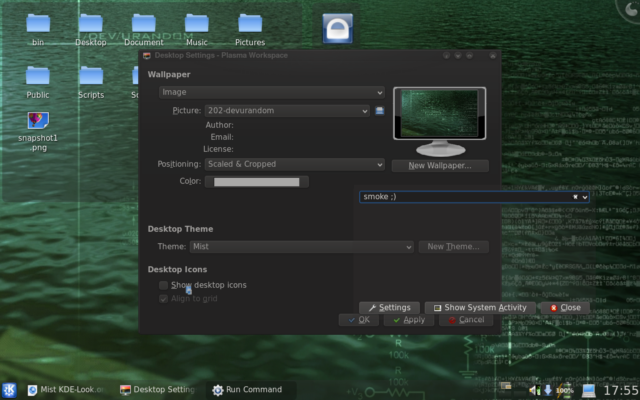640x400 pixels.
Task: Click the help button in title bar
Action: [x=447, y=56]
